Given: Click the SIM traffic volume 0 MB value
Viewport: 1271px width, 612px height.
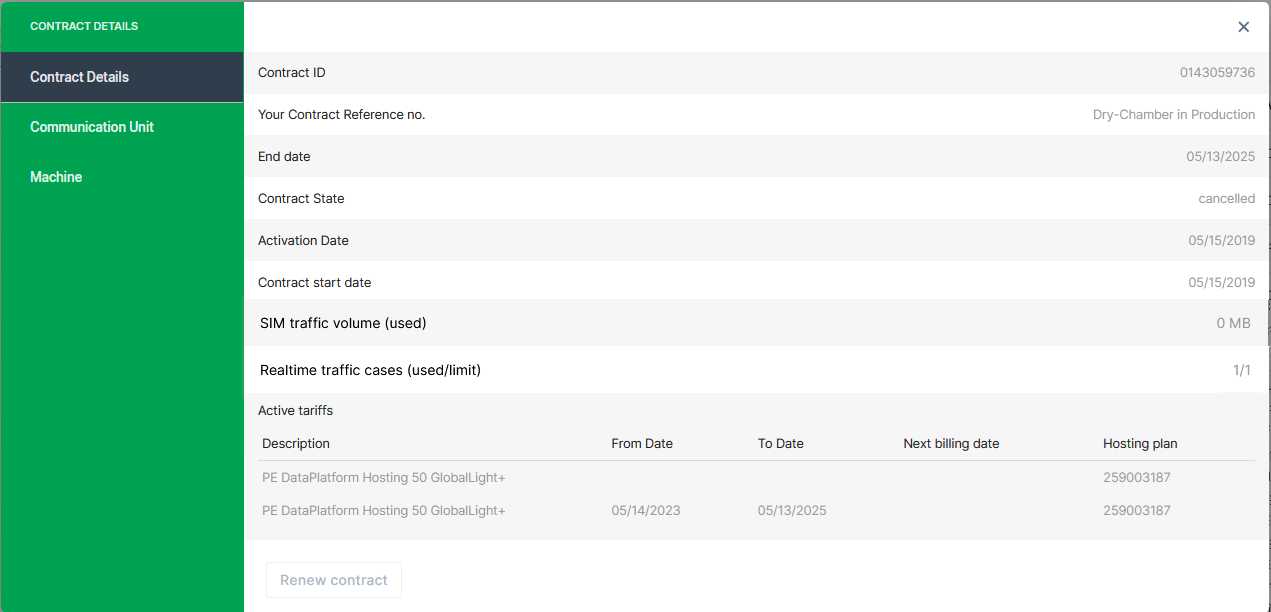Looking at the screenshot, I should point(1233,323).
